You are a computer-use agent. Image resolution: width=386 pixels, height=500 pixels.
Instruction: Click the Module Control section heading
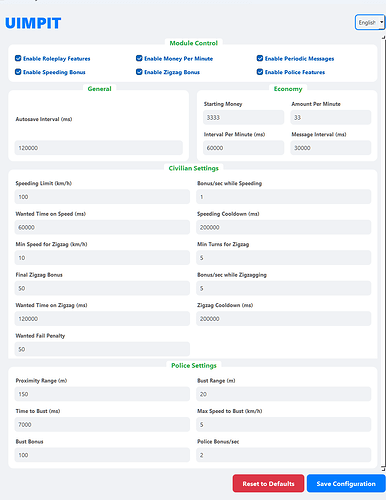194,43
